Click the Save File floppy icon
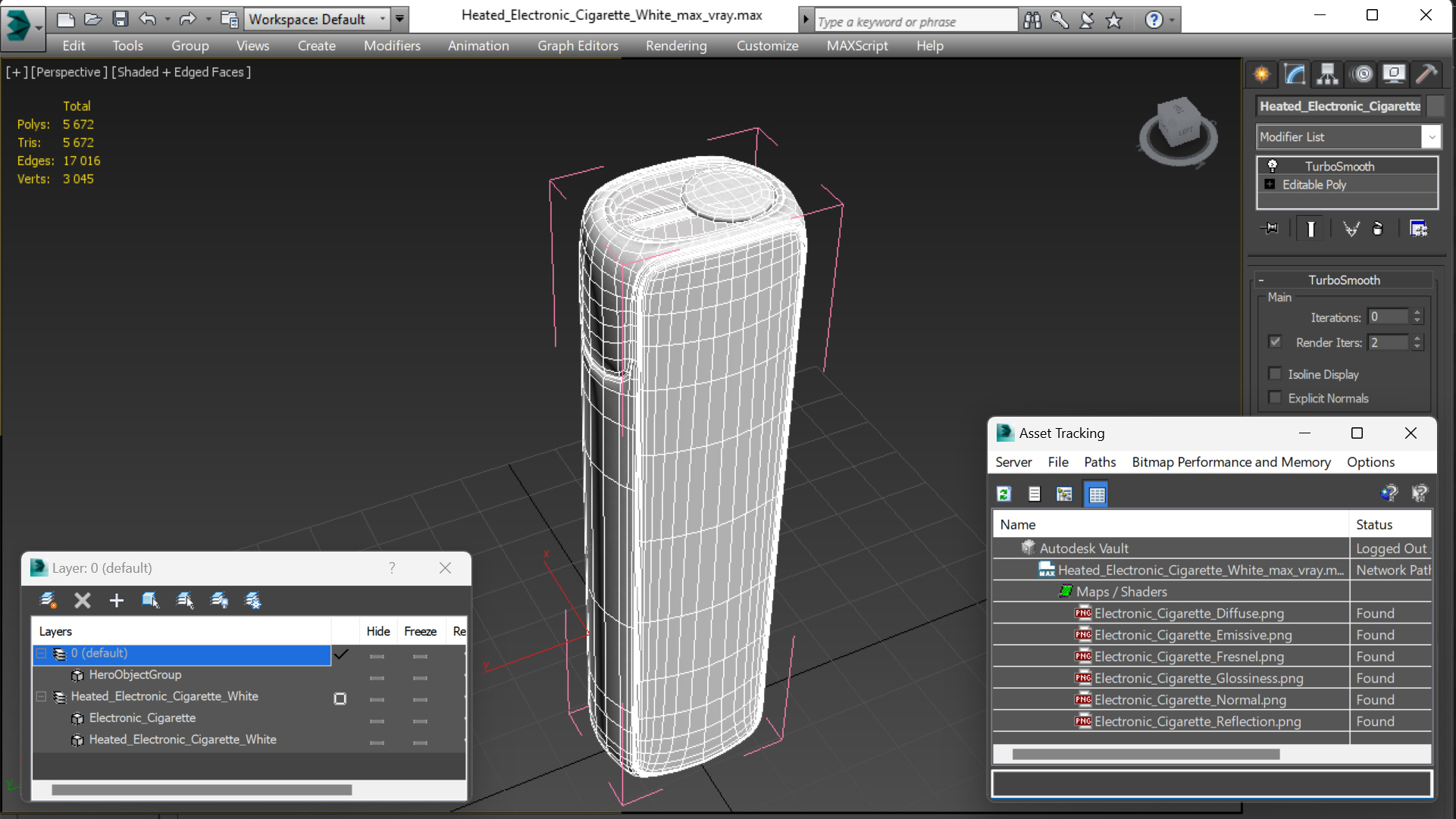Viewport: 1456px width, 819px height. pyautogui.click(x=121, y=19)
